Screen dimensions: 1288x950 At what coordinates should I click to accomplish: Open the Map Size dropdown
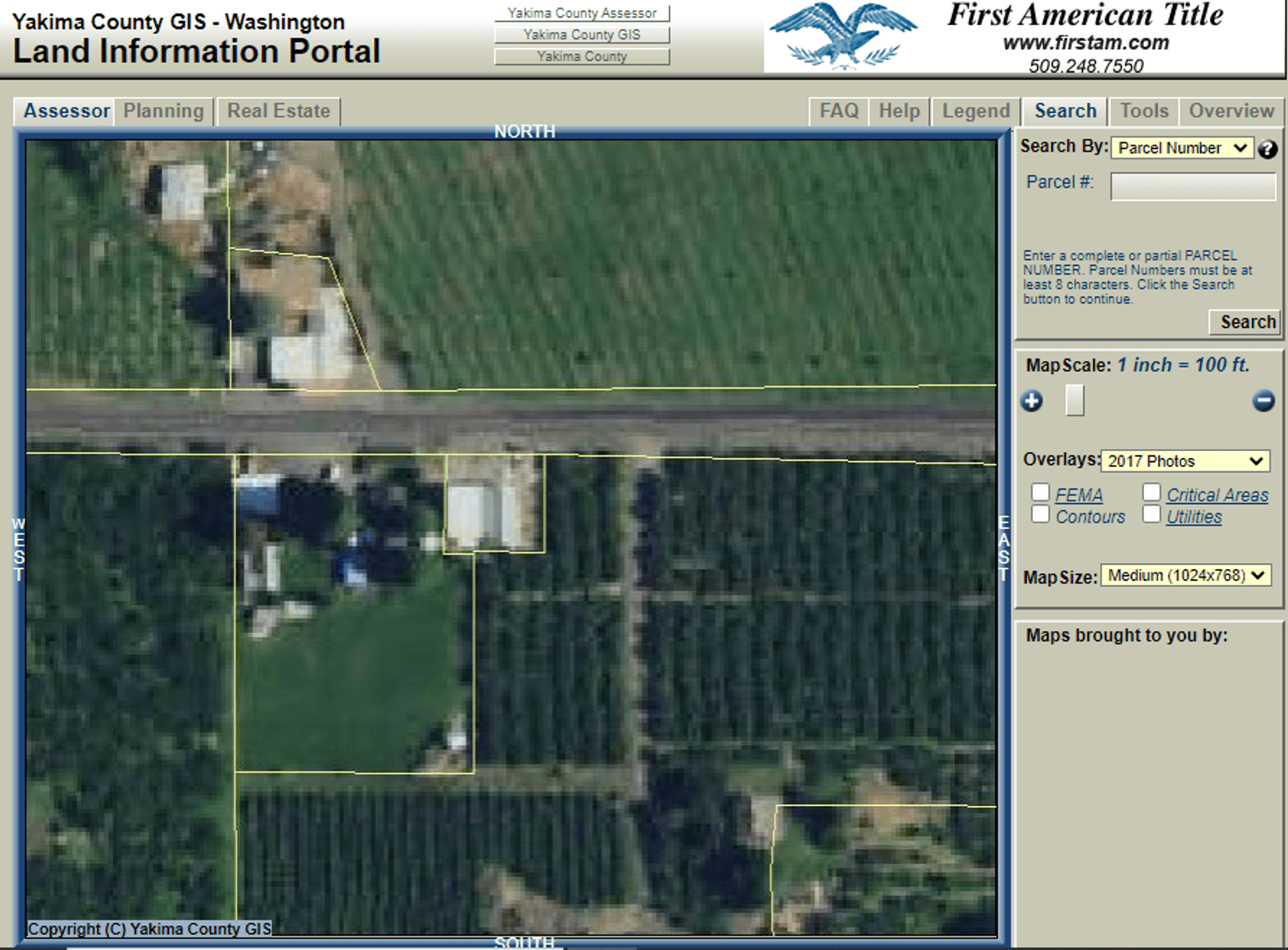(x=1186, y=576)
